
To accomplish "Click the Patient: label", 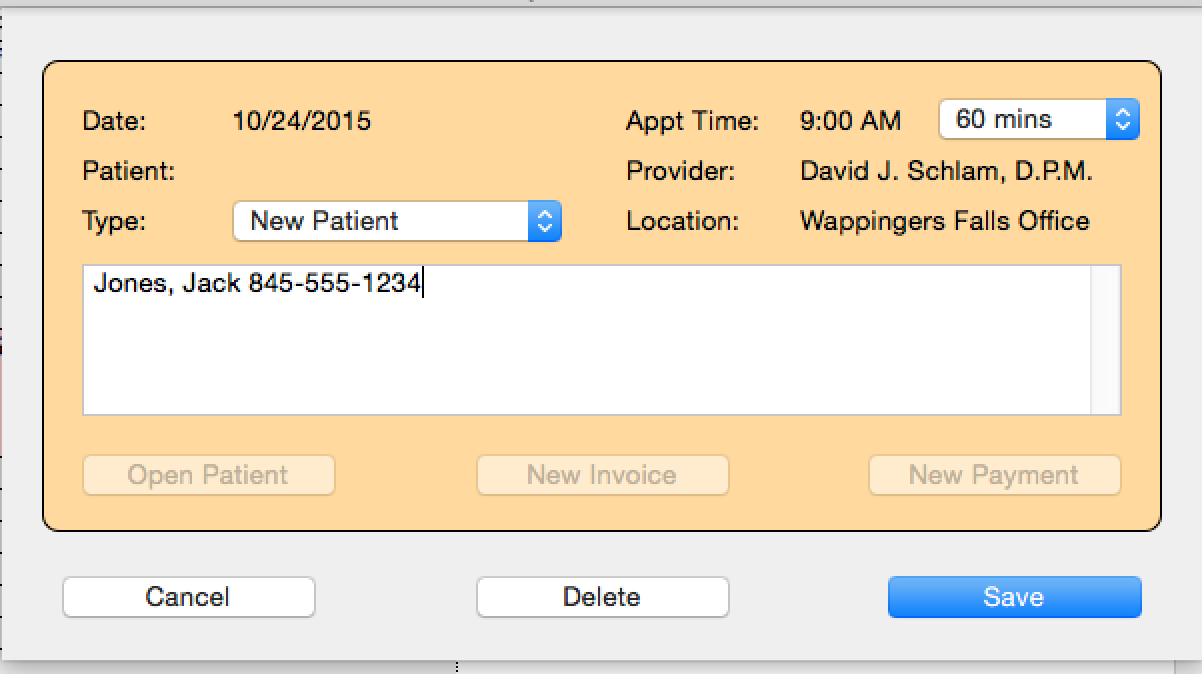I will point(128,171).
